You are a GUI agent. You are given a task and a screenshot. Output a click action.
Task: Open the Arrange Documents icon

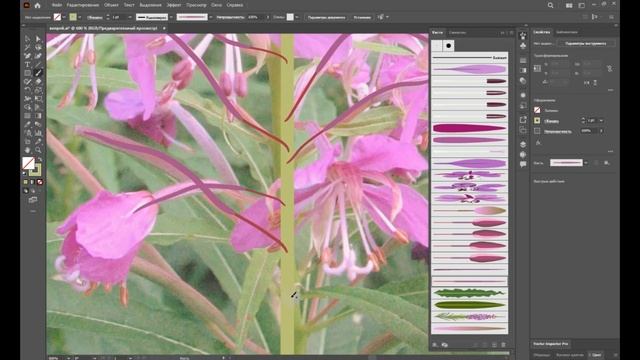(569, 5)
